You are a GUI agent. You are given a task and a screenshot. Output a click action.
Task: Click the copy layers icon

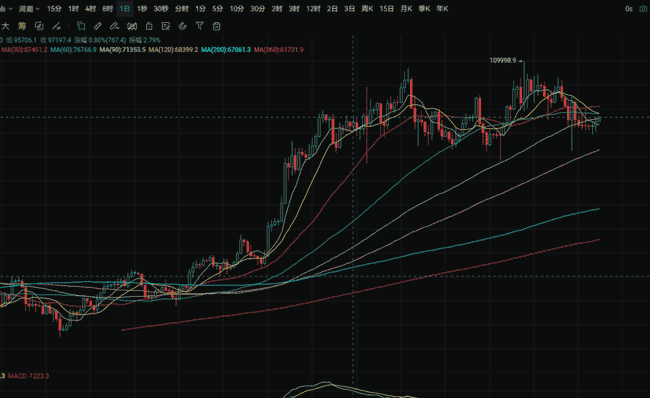(81, 26)
